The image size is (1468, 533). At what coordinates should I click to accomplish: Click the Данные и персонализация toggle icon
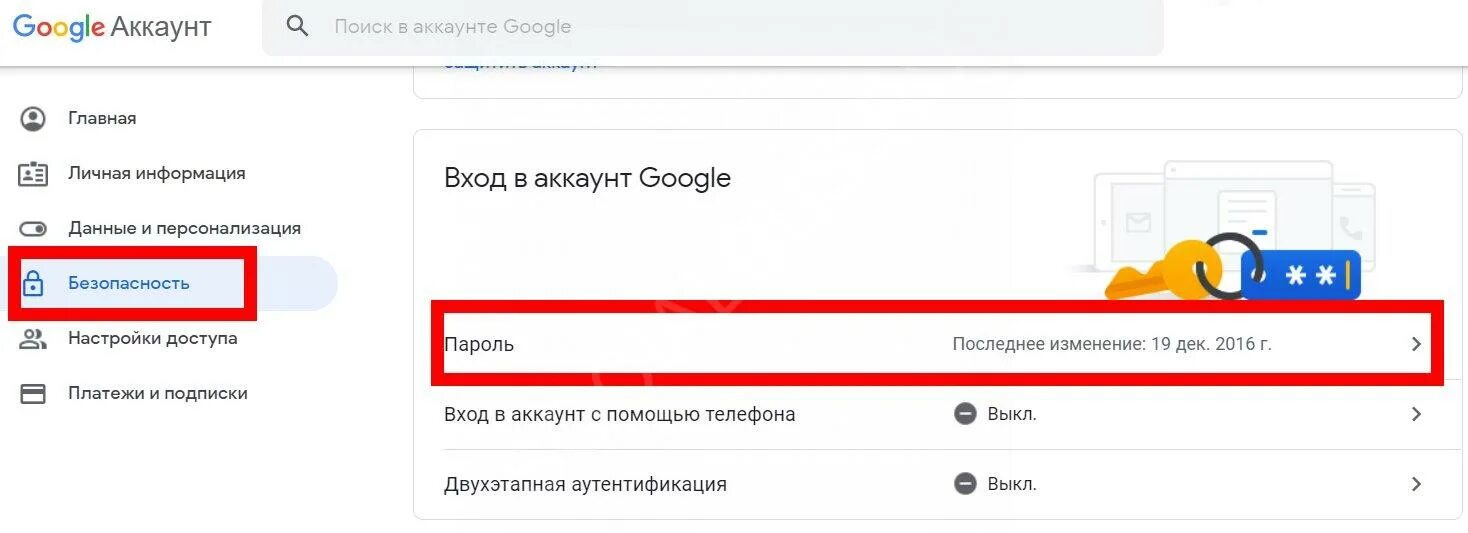click(x=33, y=229)
